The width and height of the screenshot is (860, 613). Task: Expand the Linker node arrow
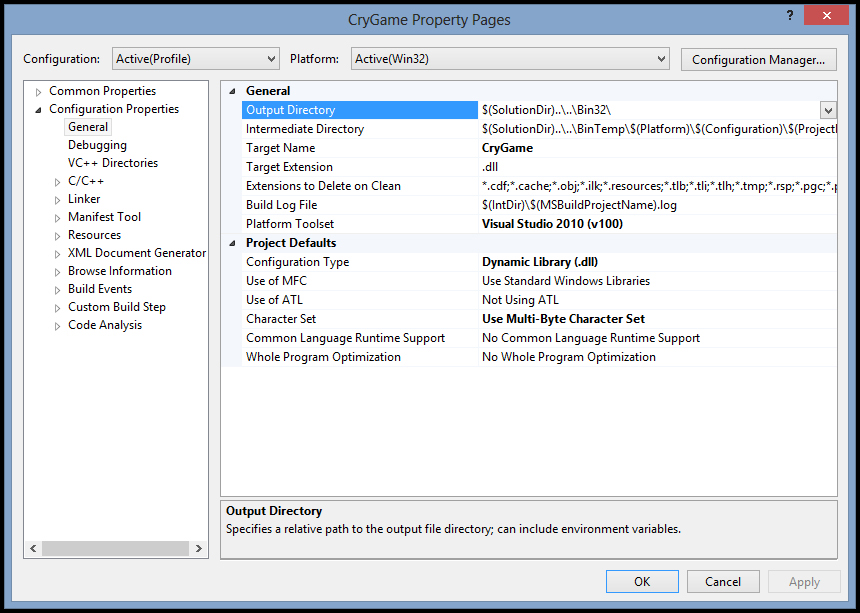[x=58, y=200]
